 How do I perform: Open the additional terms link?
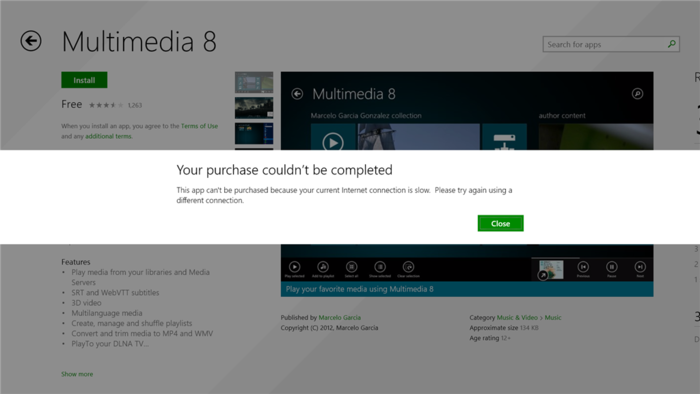(108, 136)
